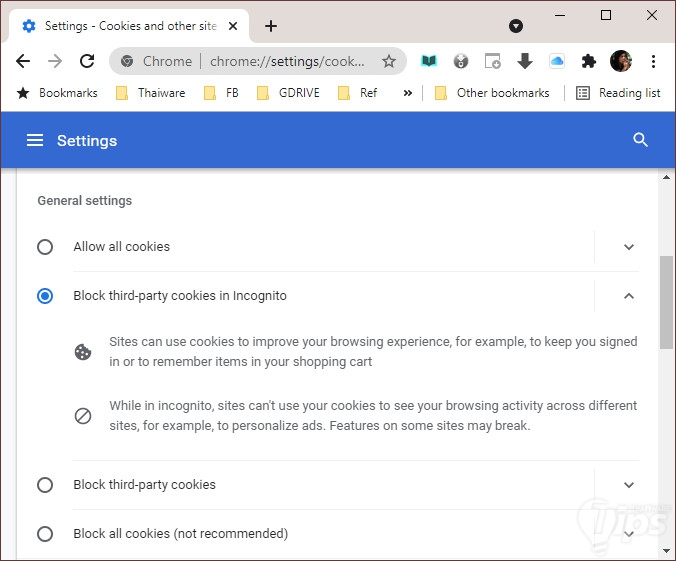Select the Allow all cookies radio button

(45, 247)
